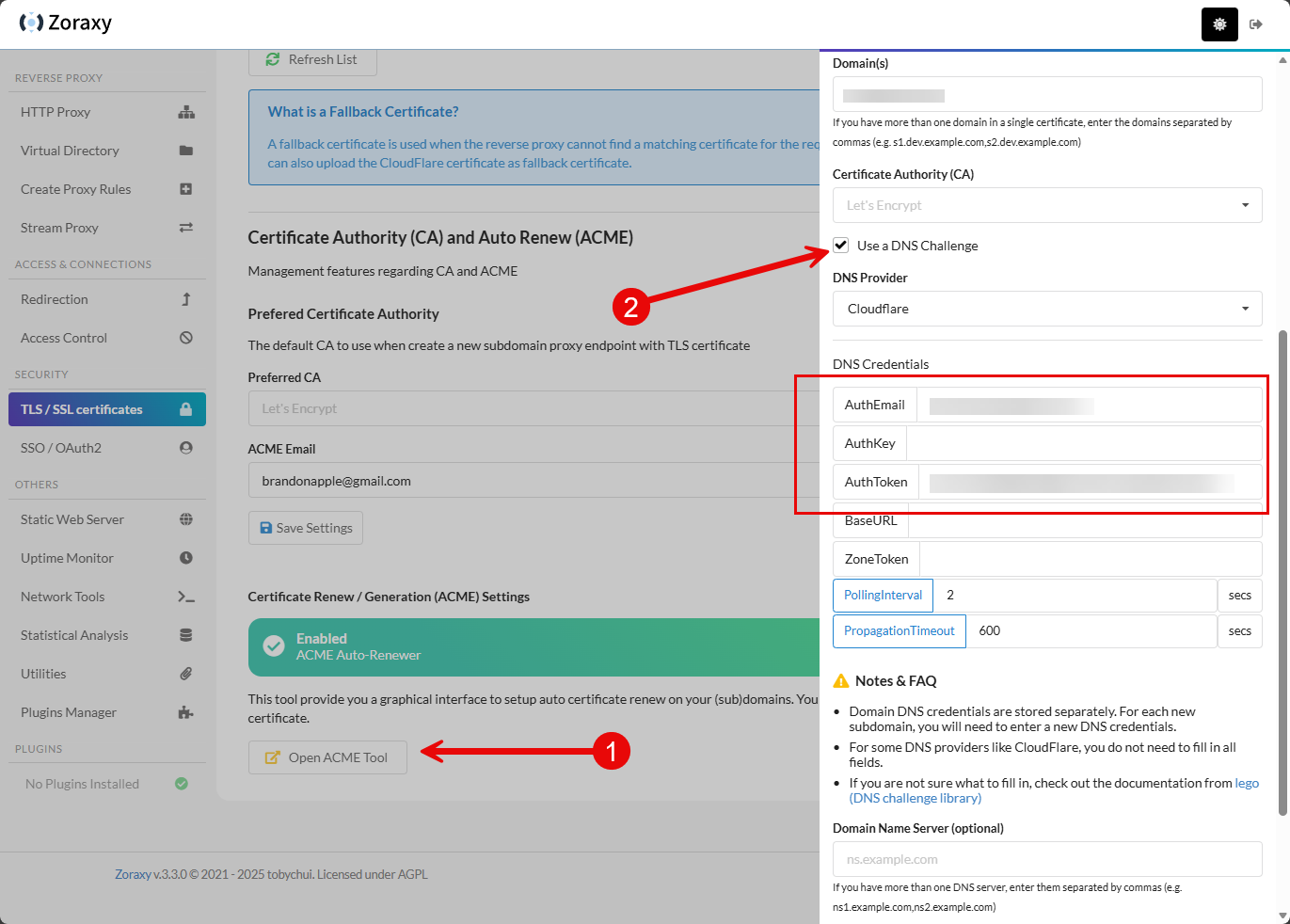This screenshot has height=924, width=1290.
Task: Click the Refresh List sync icon
Action: point(273,59)
